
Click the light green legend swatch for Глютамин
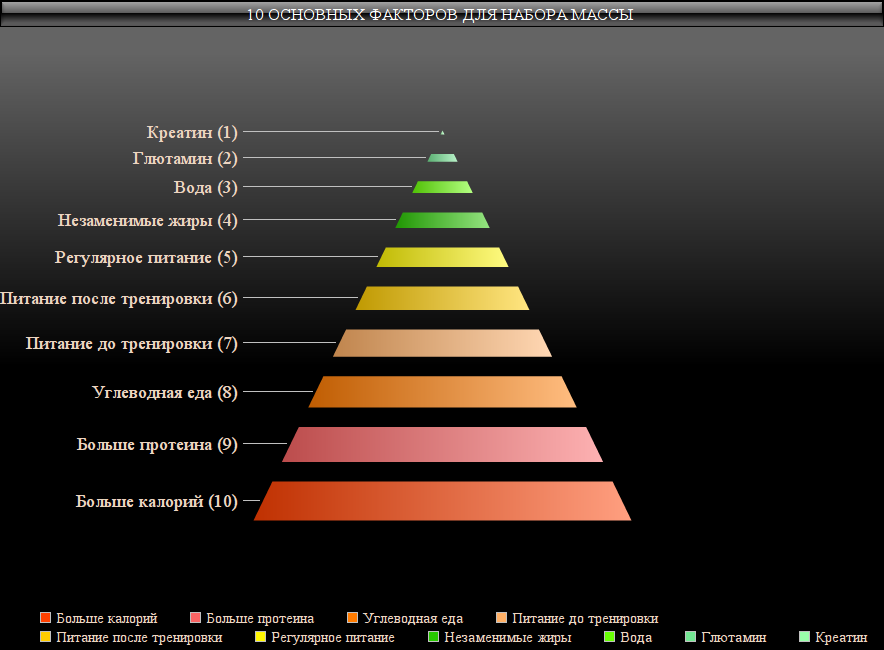[x=691, y=637]
